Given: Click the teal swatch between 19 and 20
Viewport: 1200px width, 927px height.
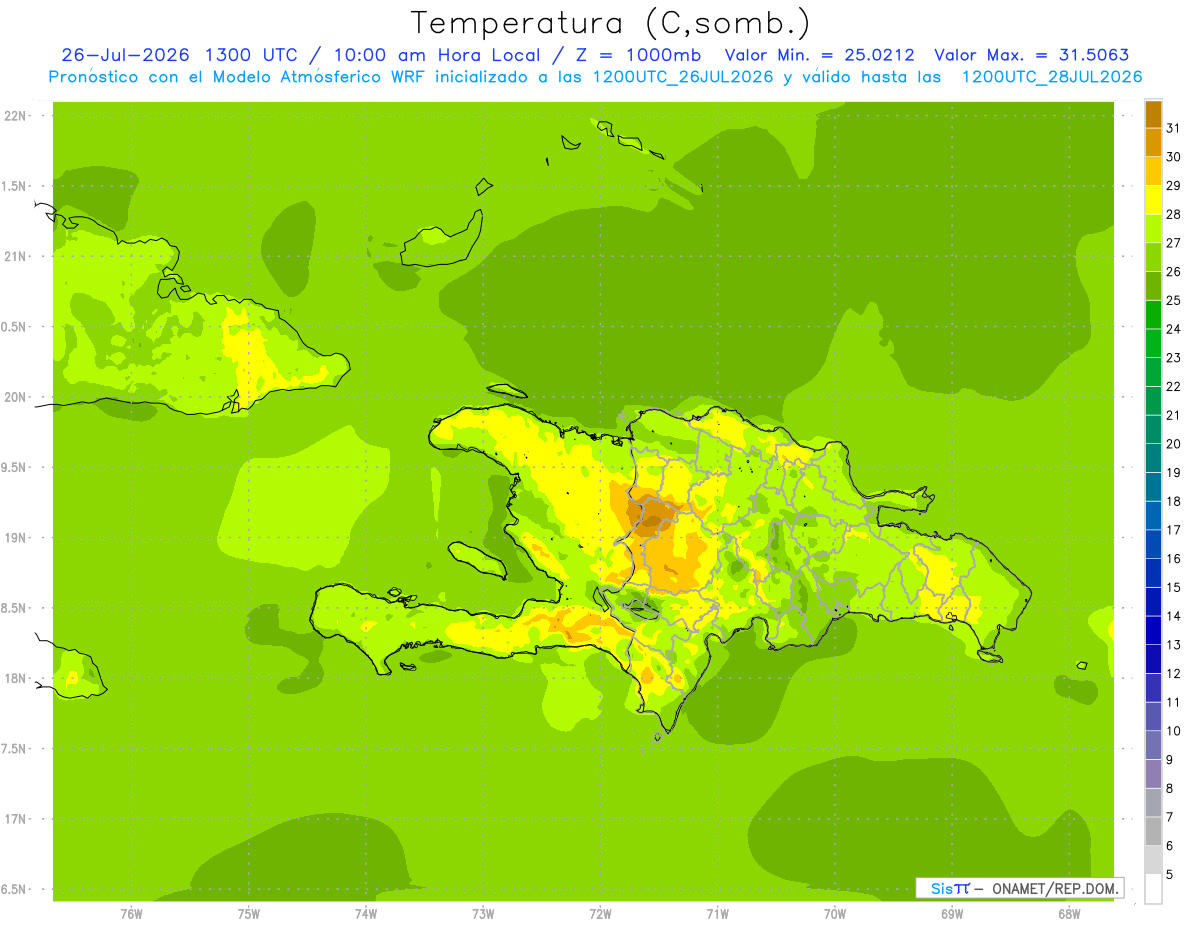Looking at the screenshot, I should click(1153, 458).
